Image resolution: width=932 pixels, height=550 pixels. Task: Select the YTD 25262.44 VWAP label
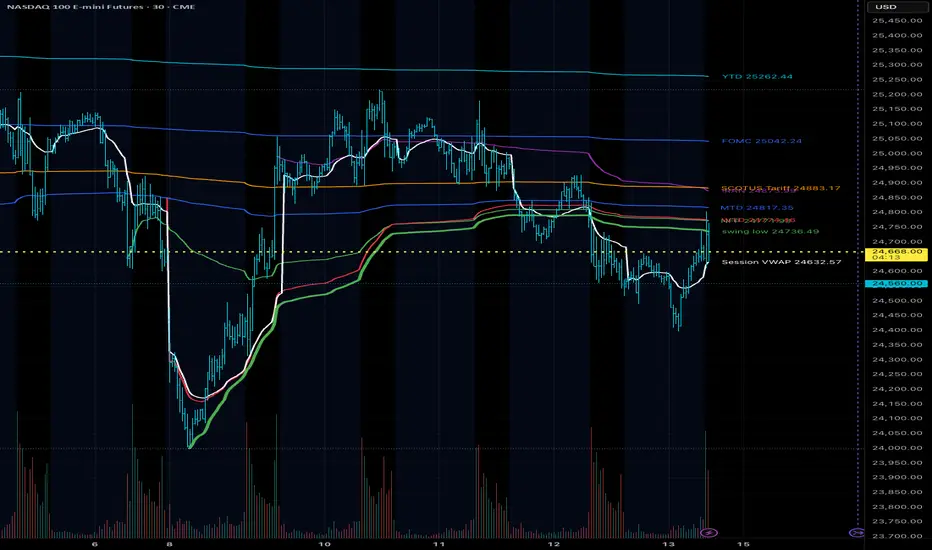(757, 77)
